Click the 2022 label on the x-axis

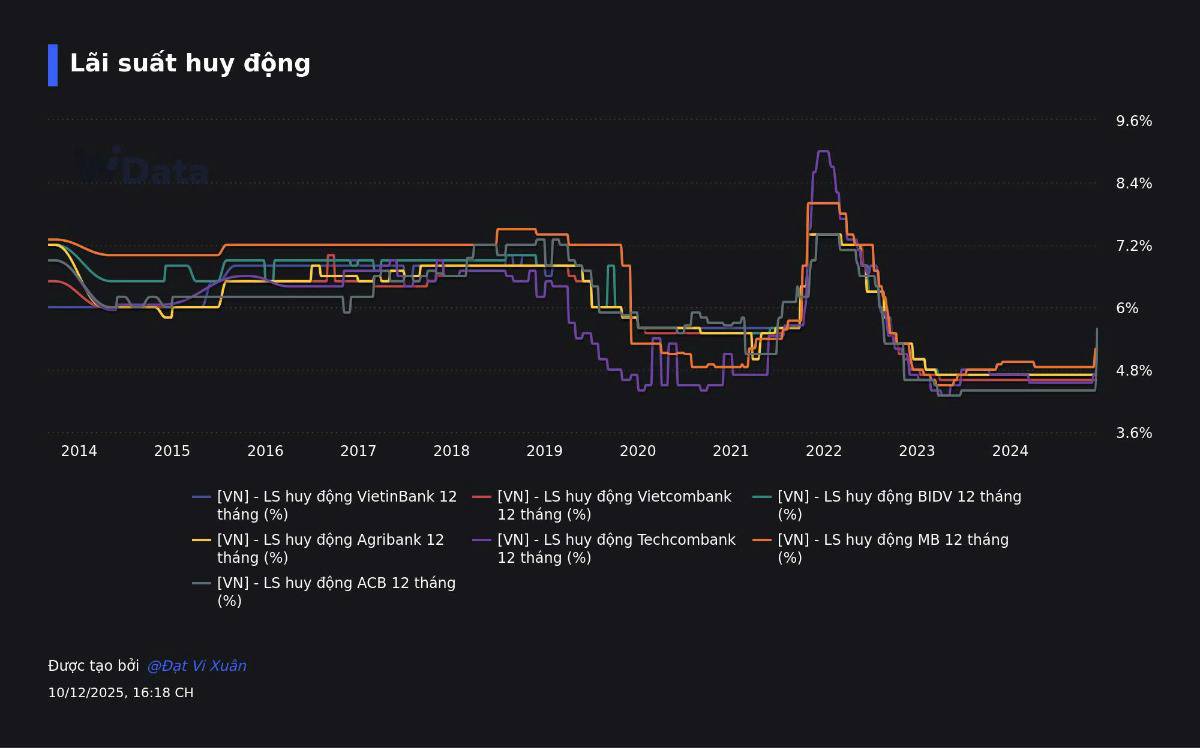[x=824, y=451]
